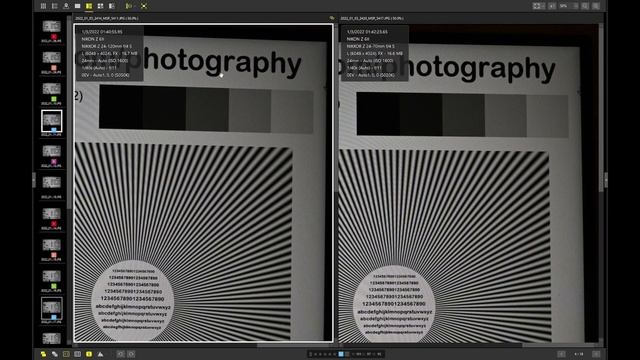Select the second filmstrip thumbnail with pink label
The width and height of the screenshot is (640, 360).
click(x=51, y=58)
